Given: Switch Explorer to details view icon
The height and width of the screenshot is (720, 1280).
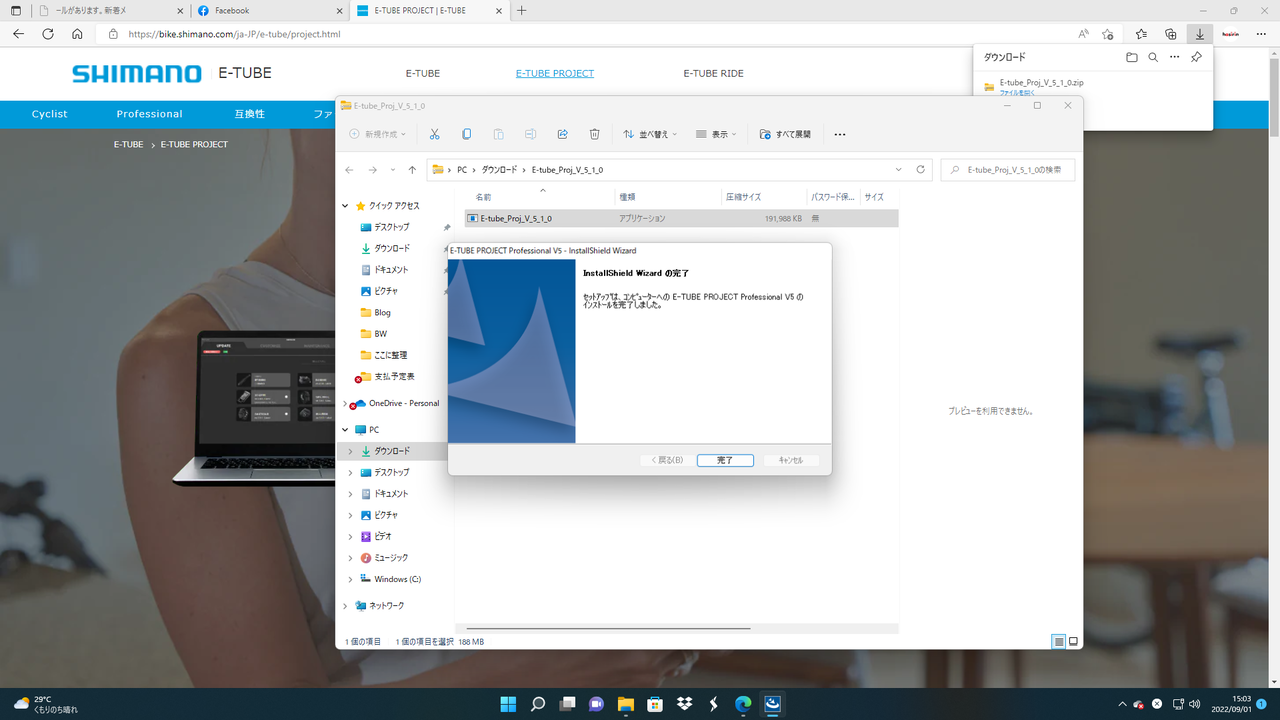Looking at the screenshot, I should (1058, 641).
